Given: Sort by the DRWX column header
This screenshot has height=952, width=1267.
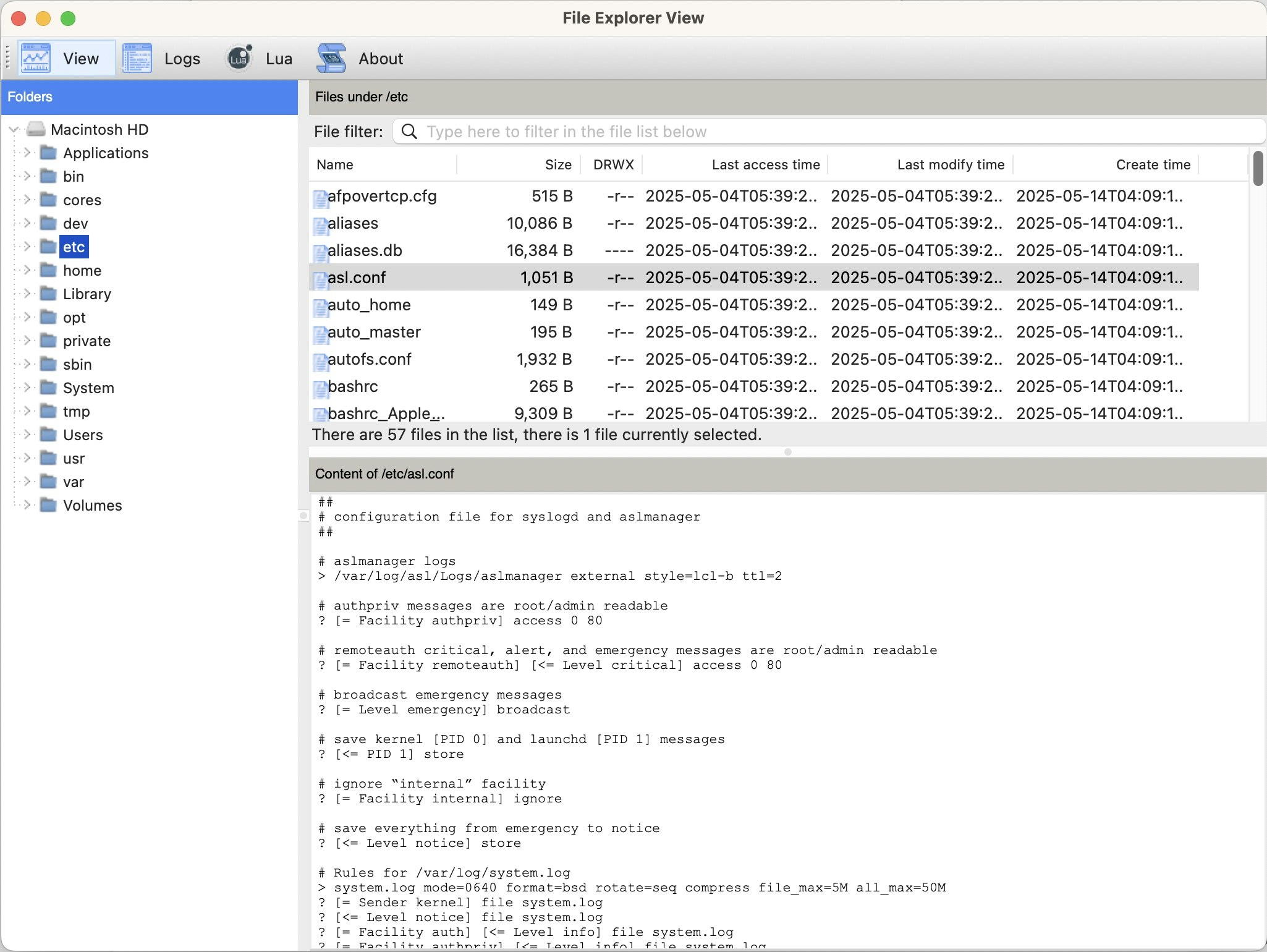Looking at the screenshot, I should click(612, 164).
